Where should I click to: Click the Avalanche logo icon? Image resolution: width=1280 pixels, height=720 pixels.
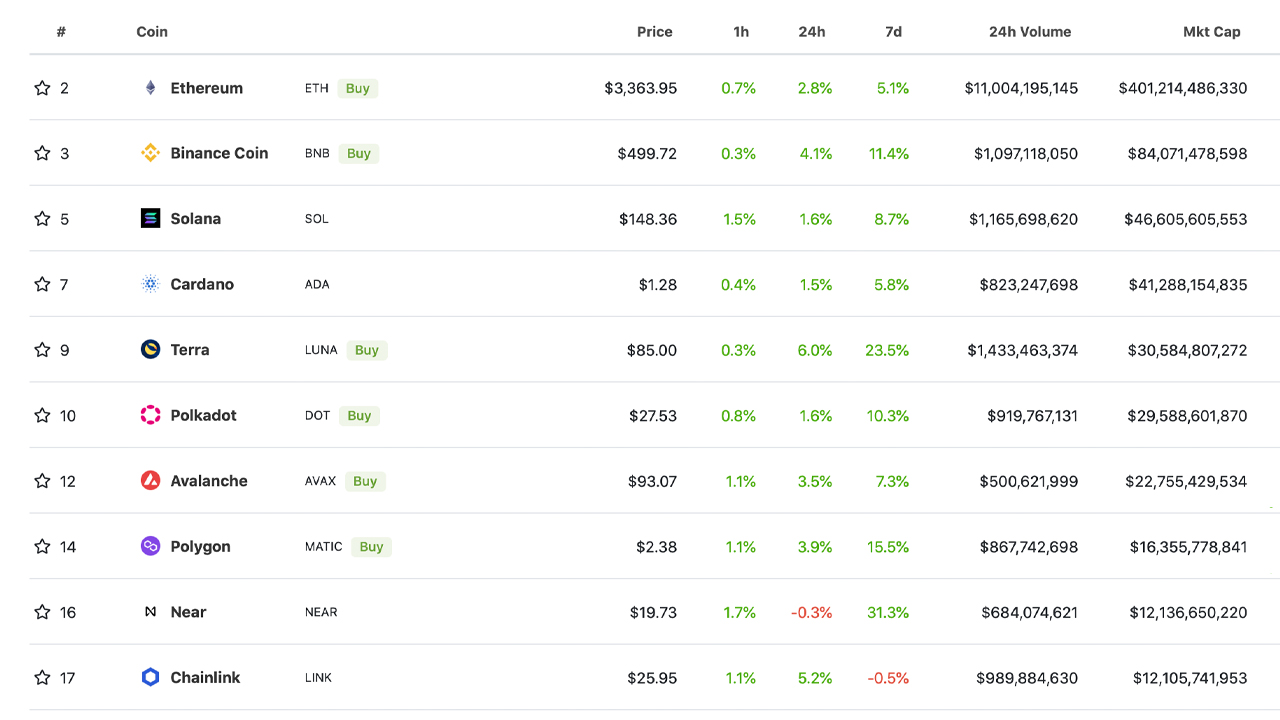pos(151,481)
